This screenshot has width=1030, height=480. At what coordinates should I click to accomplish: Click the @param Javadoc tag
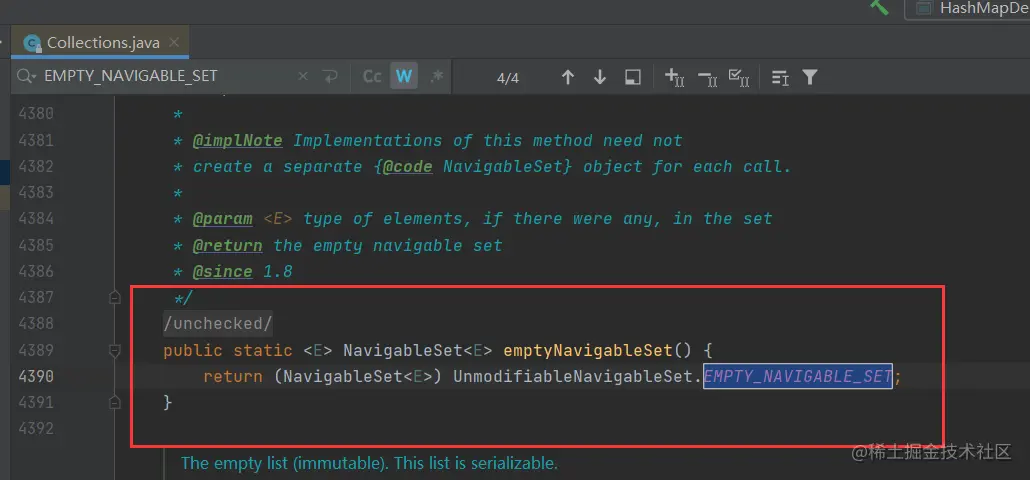[222, 219]
